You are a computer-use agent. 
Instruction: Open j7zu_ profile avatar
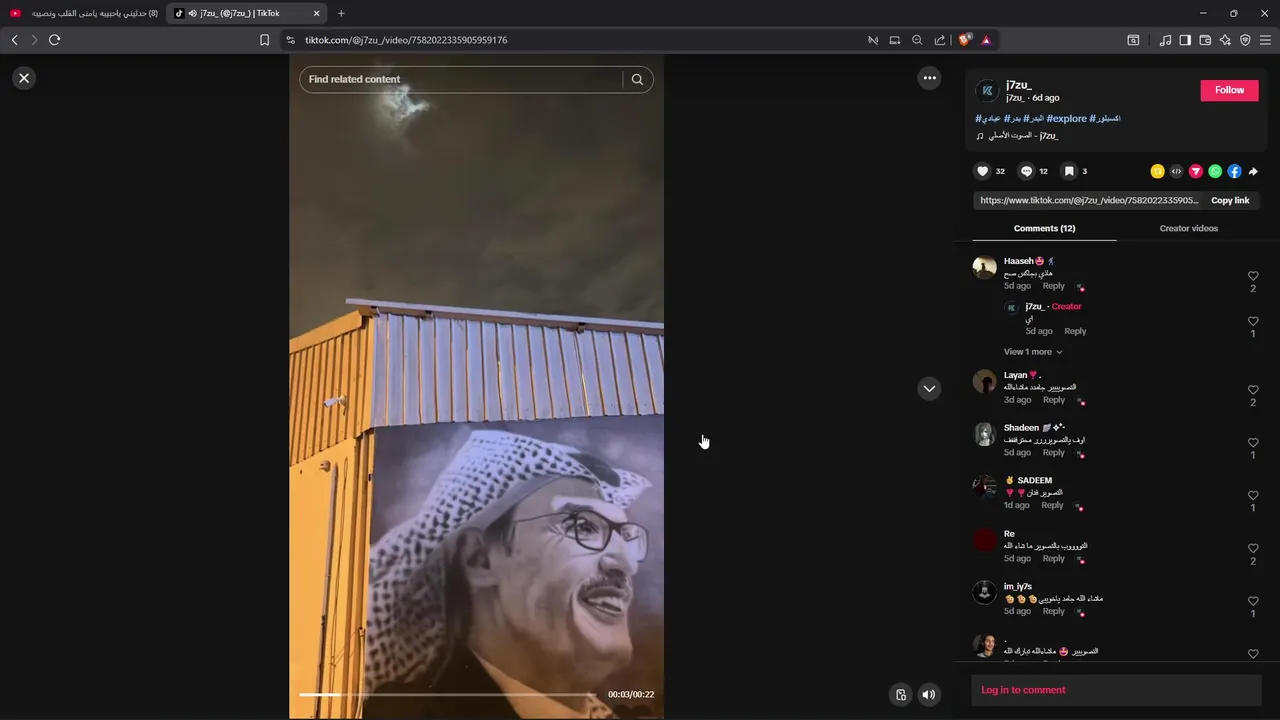pos(987,91)
